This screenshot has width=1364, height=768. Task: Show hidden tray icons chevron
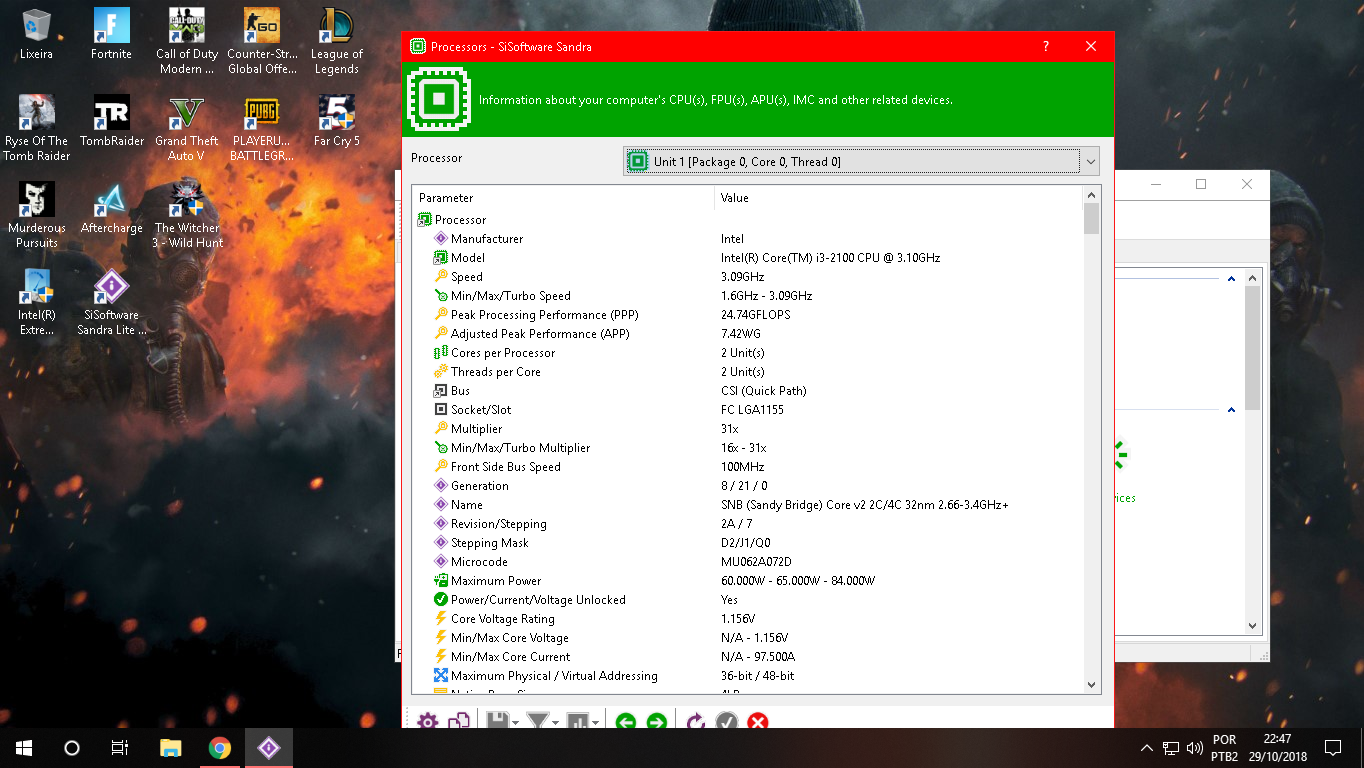1146,748
